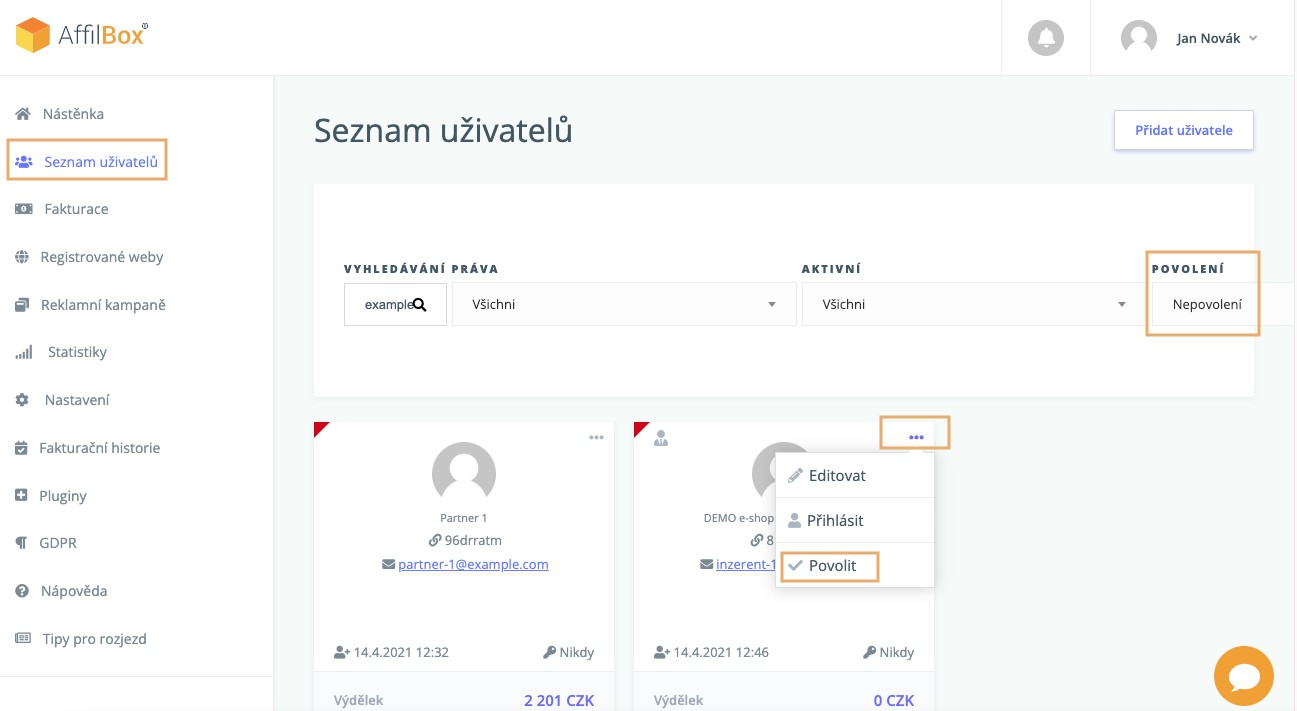This screenshot has width=1297, height=711.
Task: Click the three-dots icon on DEMO e-shop card
Action: click(x=916, y=437)
